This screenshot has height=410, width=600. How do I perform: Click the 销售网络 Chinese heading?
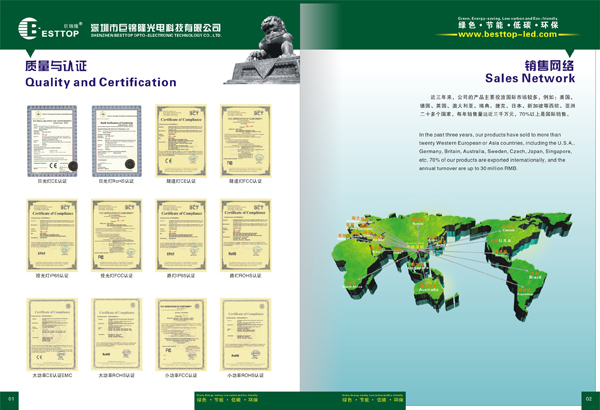(x=549, y=65)
